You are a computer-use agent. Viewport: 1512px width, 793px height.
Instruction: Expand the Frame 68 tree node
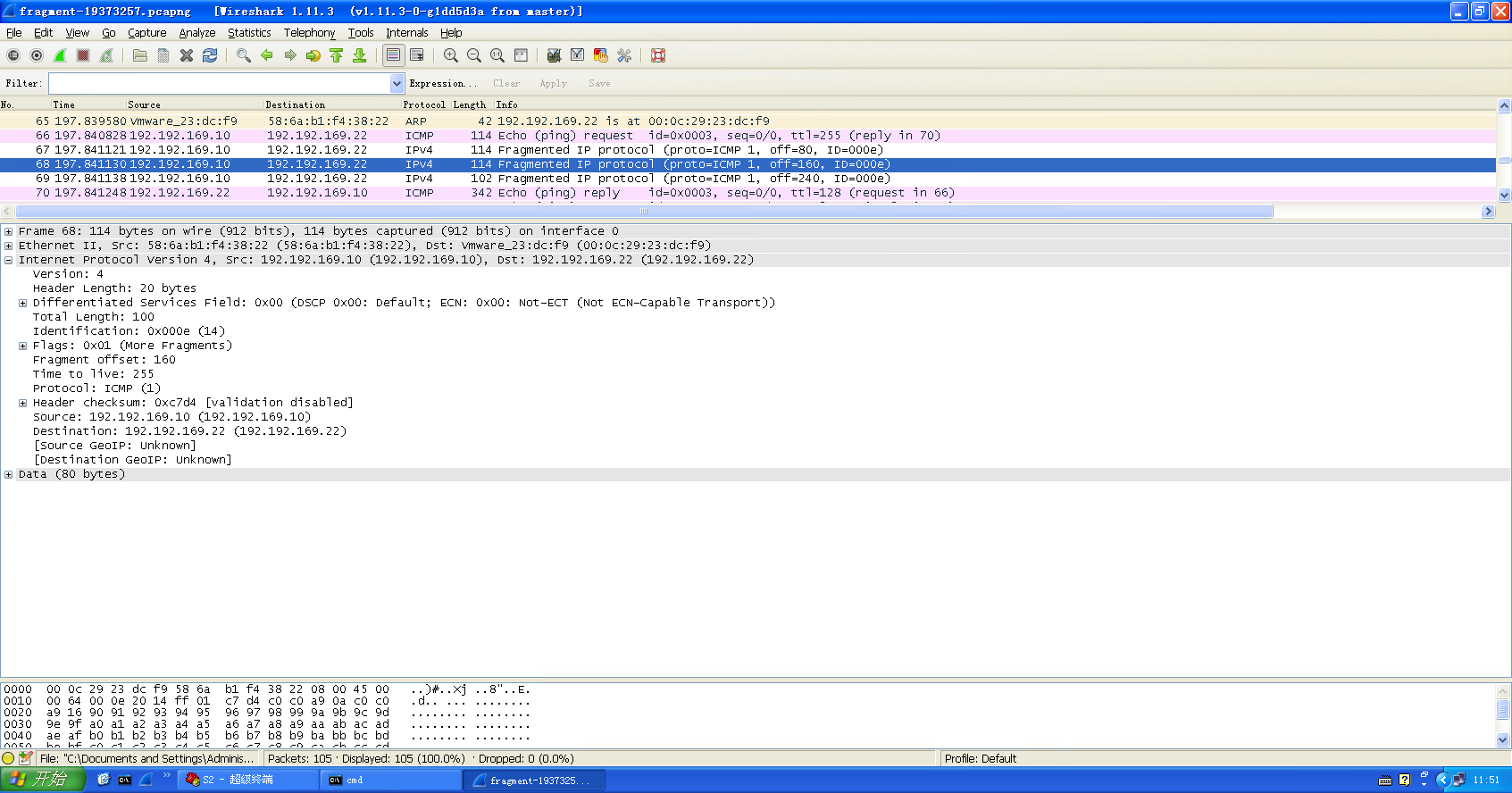point(8,231)
